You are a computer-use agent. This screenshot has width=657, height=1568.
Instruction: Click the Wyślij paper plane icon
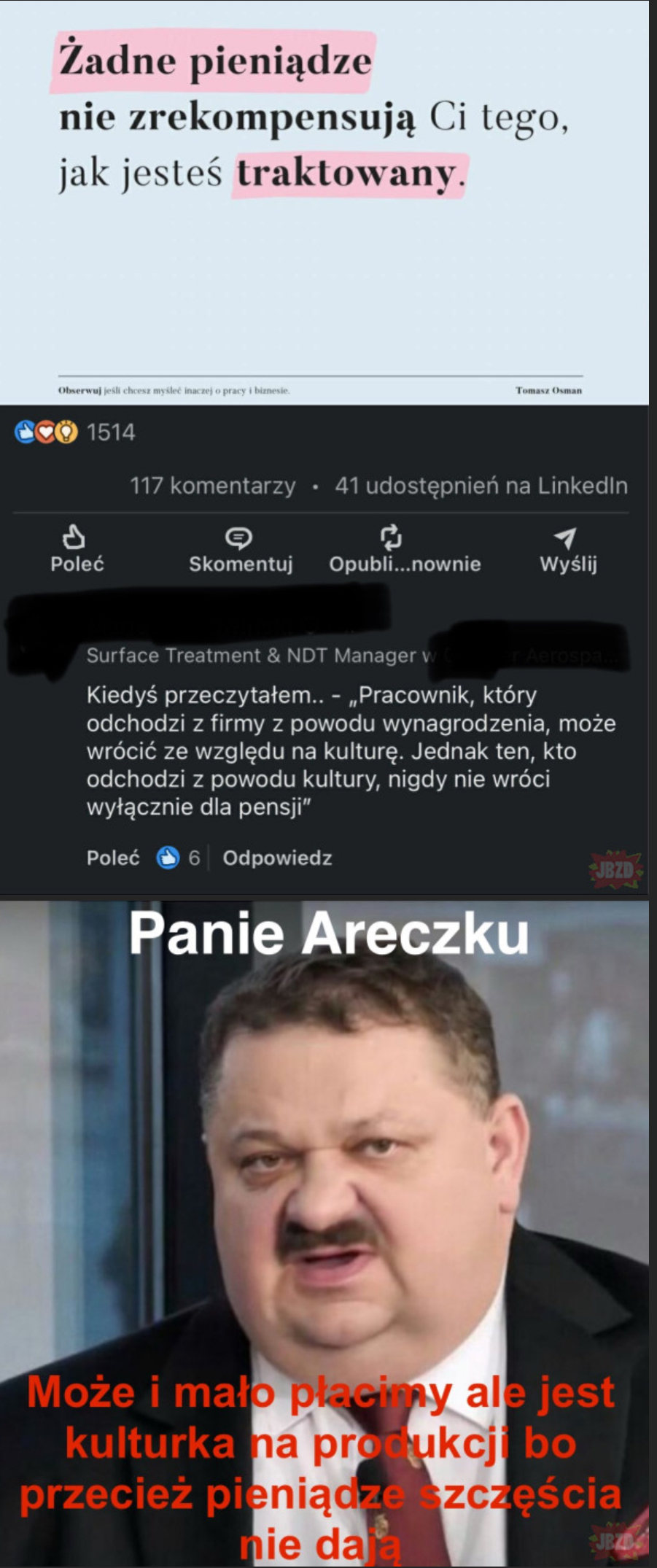pyautogui.click(x=565, y=538)
